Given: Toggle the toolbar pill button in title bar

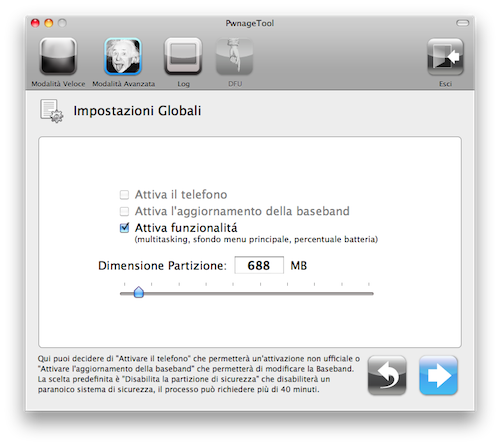Looking at the screenshot, I should pyautogui.click(x=462, y=23).
